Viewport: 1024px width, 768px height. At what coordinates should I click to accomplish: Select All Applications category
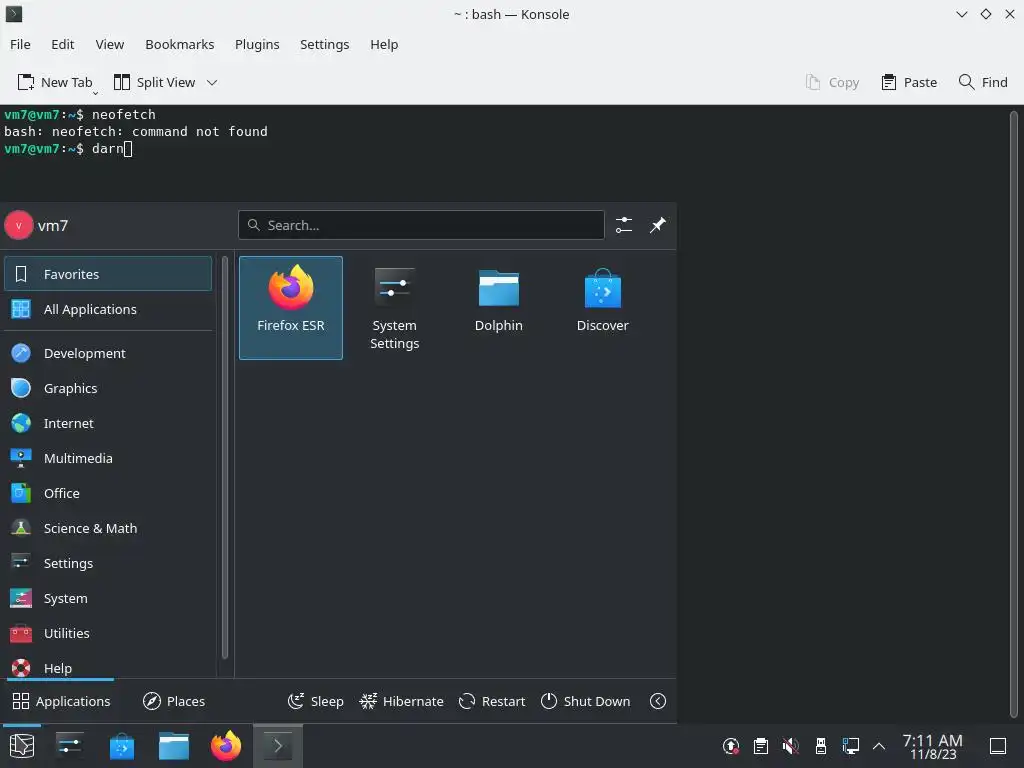point(108,309)
